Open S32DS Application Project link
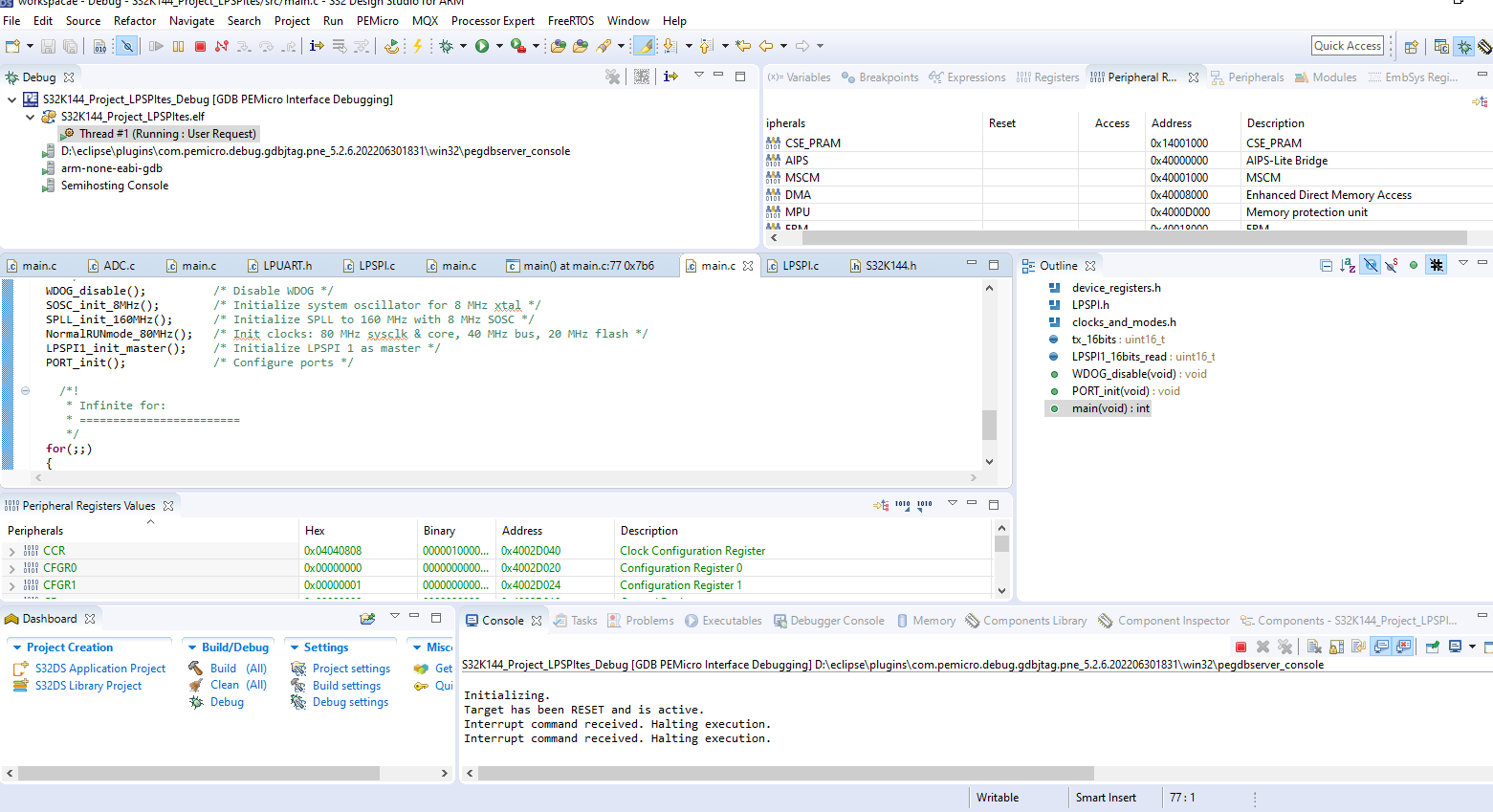The height and width of the screenshot is (812, 1493). [100, 669]
